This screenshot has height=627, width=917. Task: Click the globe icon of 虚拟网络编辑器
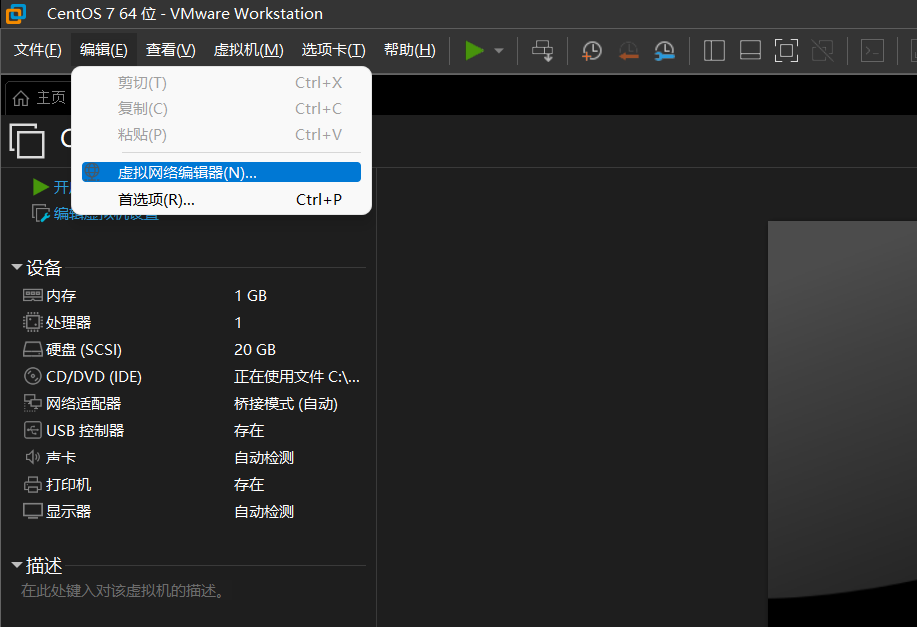pyautogui.click(x=92, y=171)
